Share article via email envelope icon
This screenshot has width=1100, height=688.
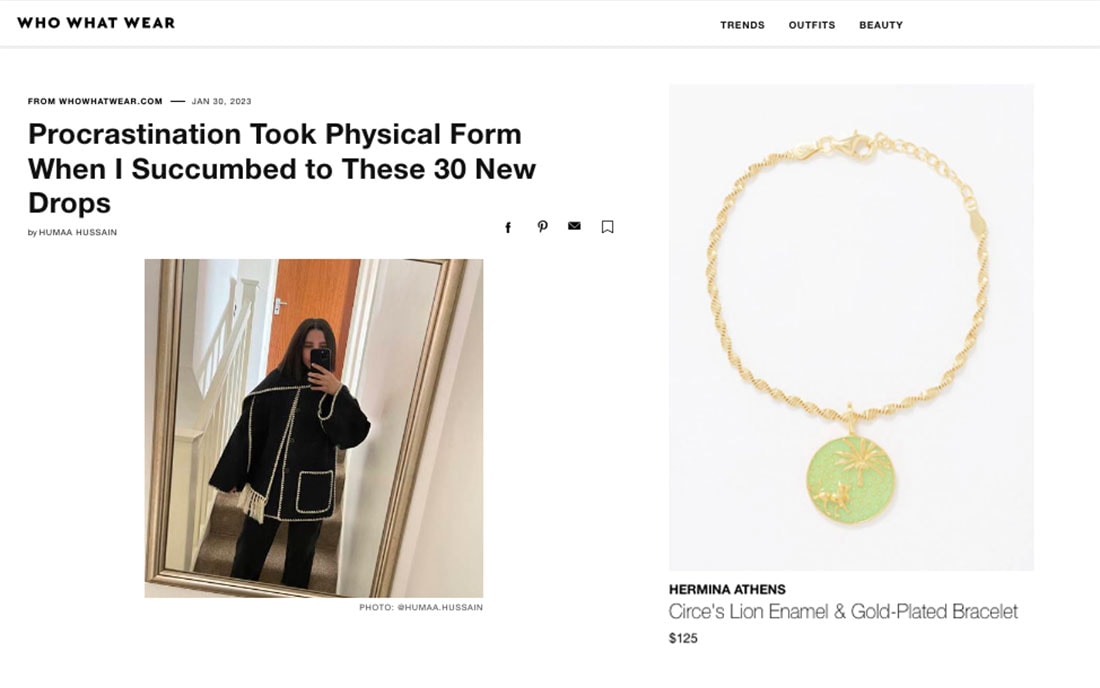tap(575, 226)
